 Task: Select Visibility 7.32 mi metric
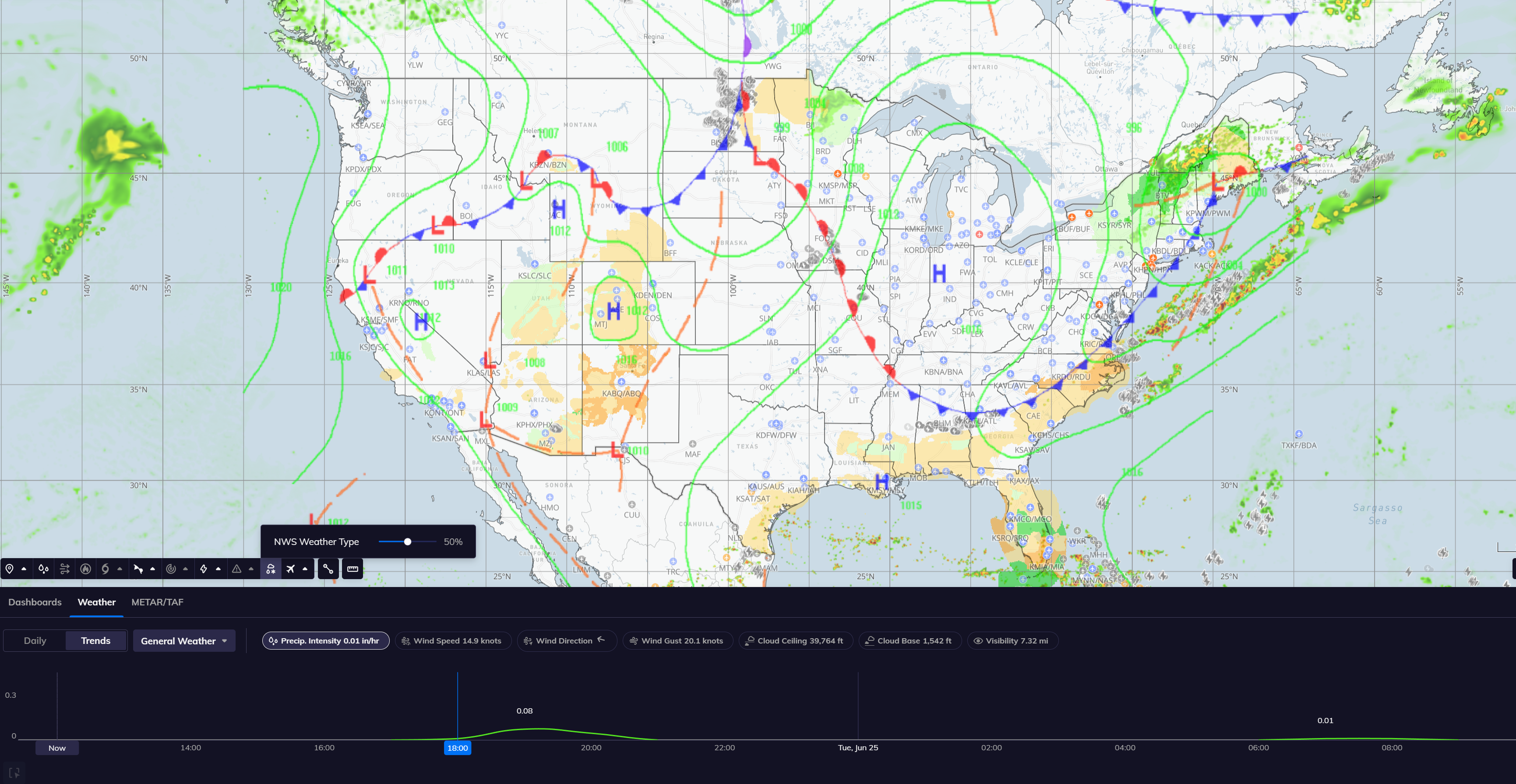point(1012,640)
